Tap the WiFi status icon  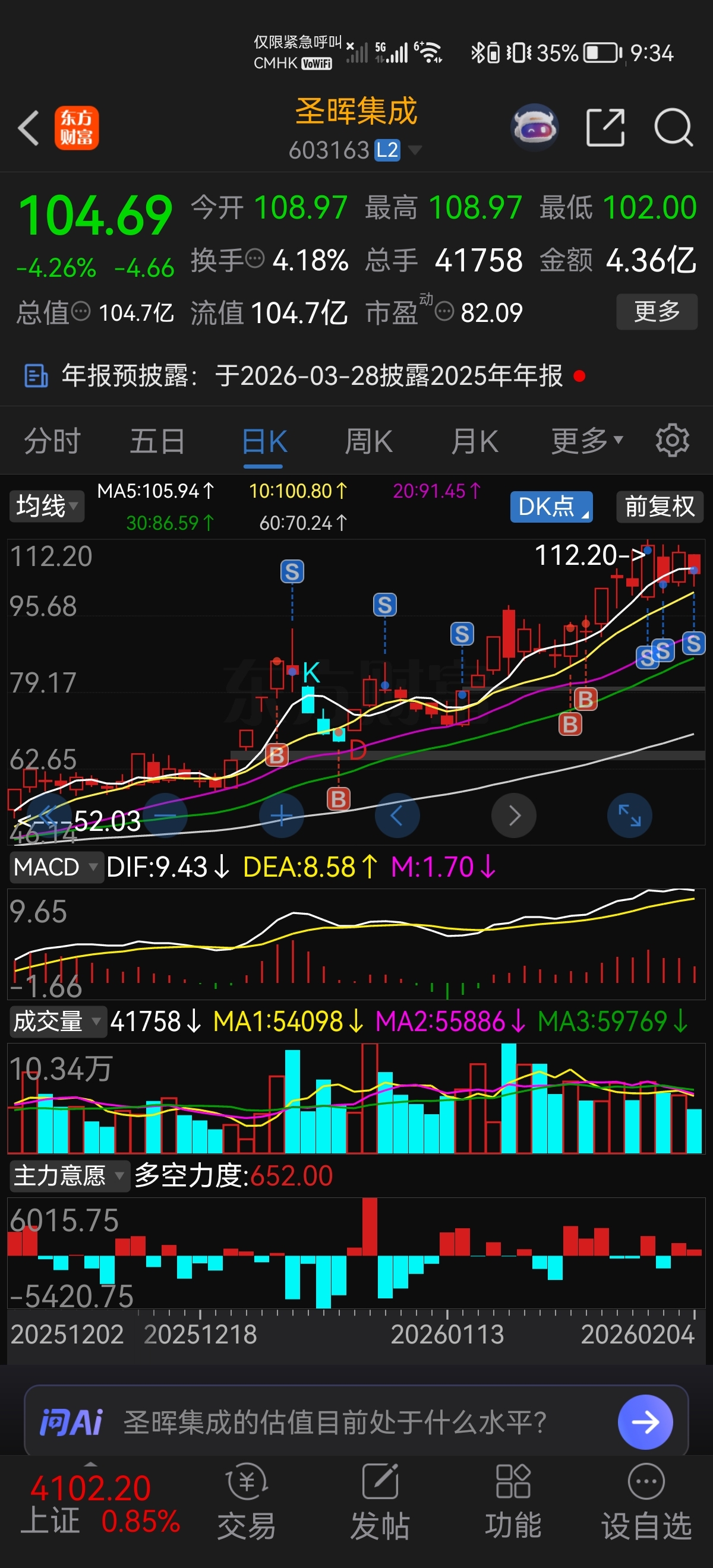click(x=430, y=53)
